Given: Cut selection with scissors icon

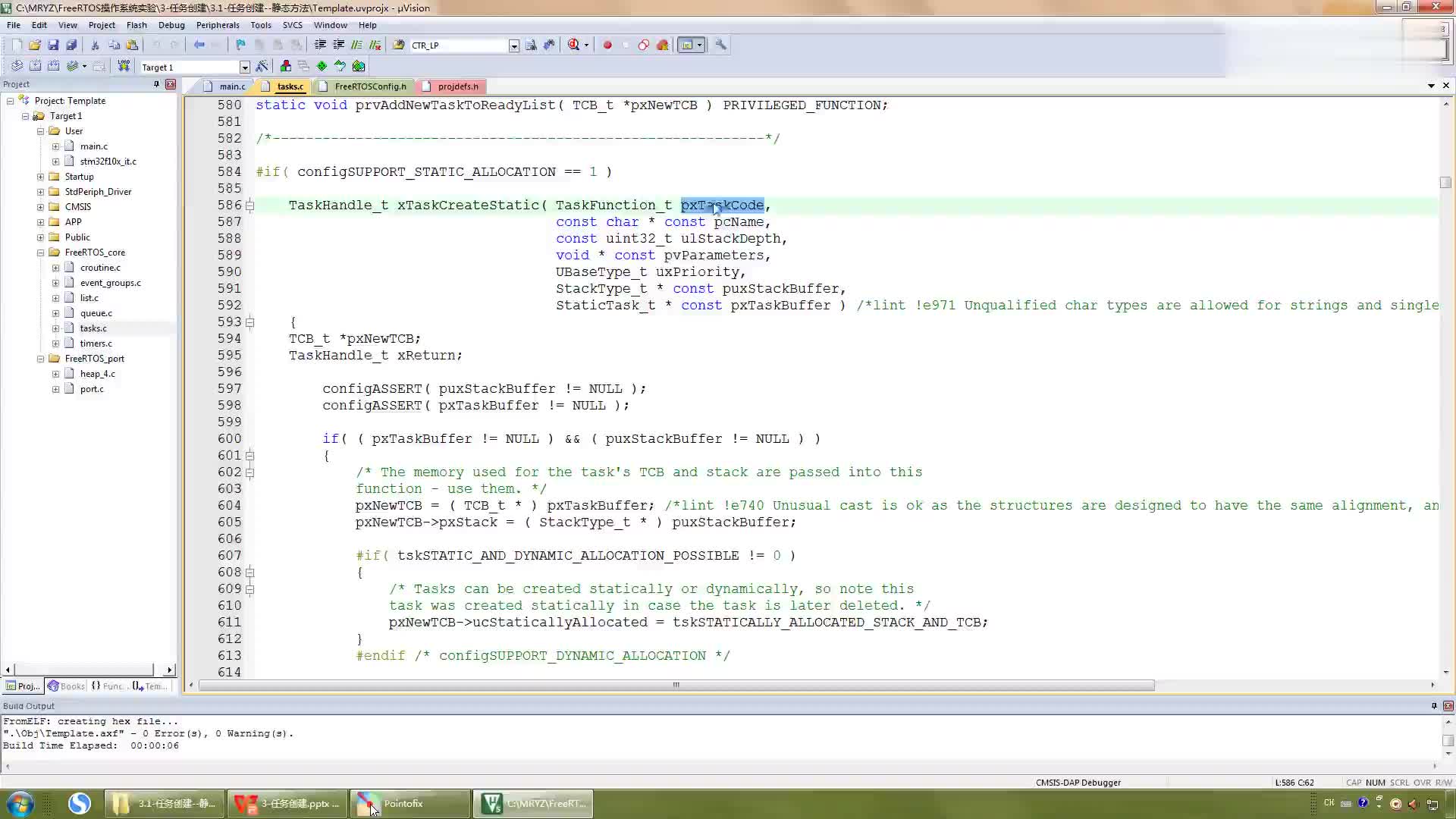Looking at the screenshot, I should 96,45.
